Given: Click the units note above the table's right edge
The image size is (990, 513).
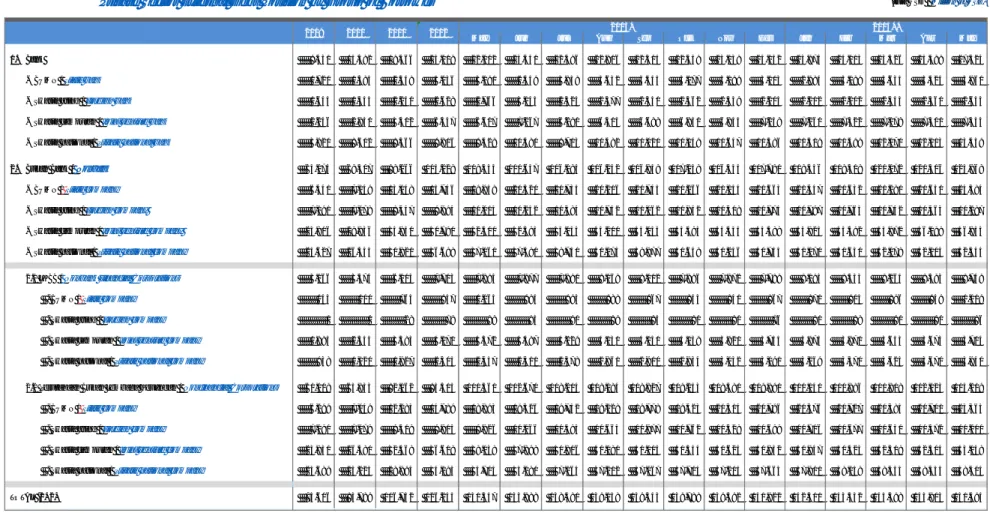Looking at the screenshot, I should pyautogui.click(x=939, y=3).
